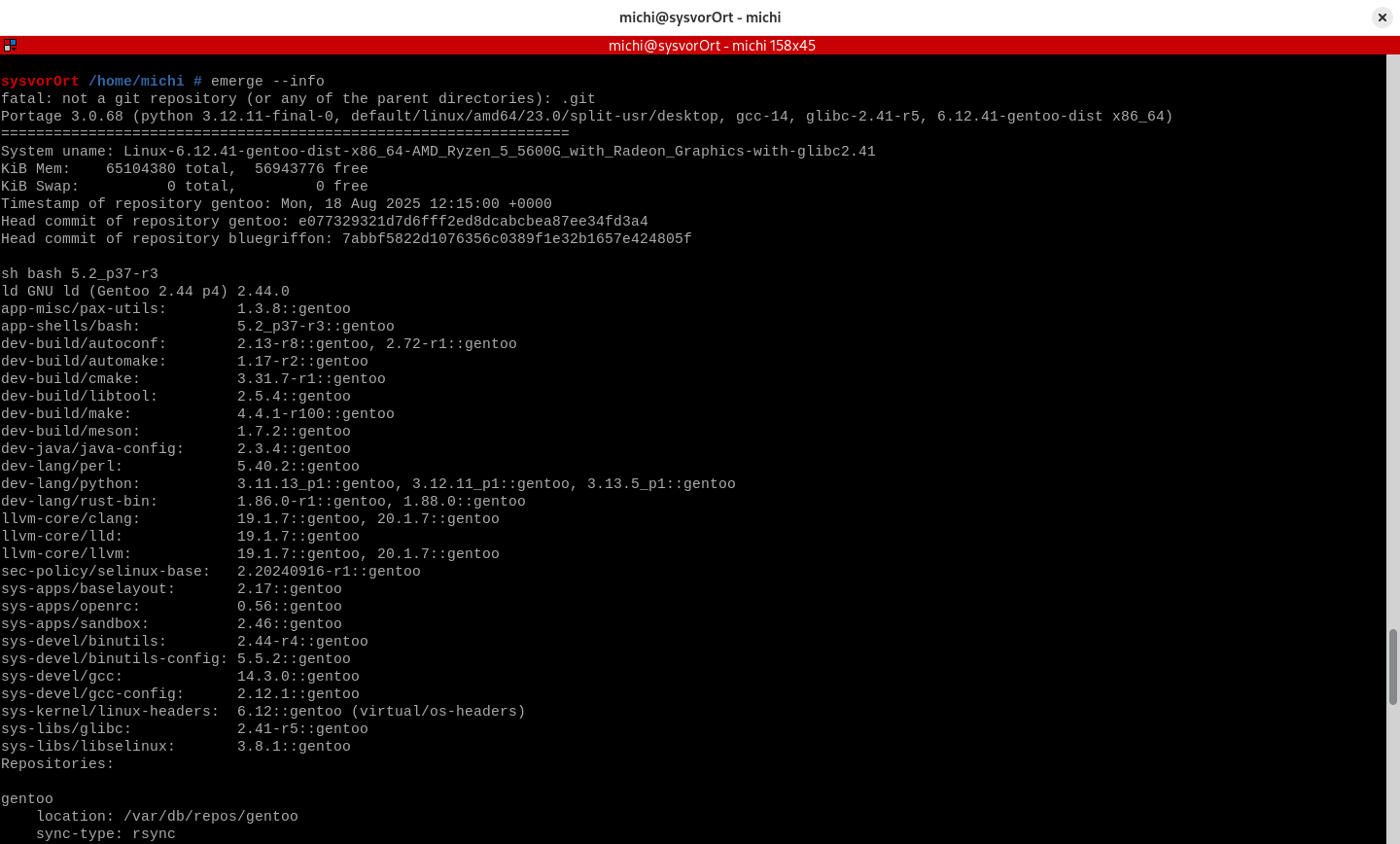Click 'dev-build/autoconf:' row
Screen dimensions: 1400x844
pyautogui.click(x=259, y=344)
